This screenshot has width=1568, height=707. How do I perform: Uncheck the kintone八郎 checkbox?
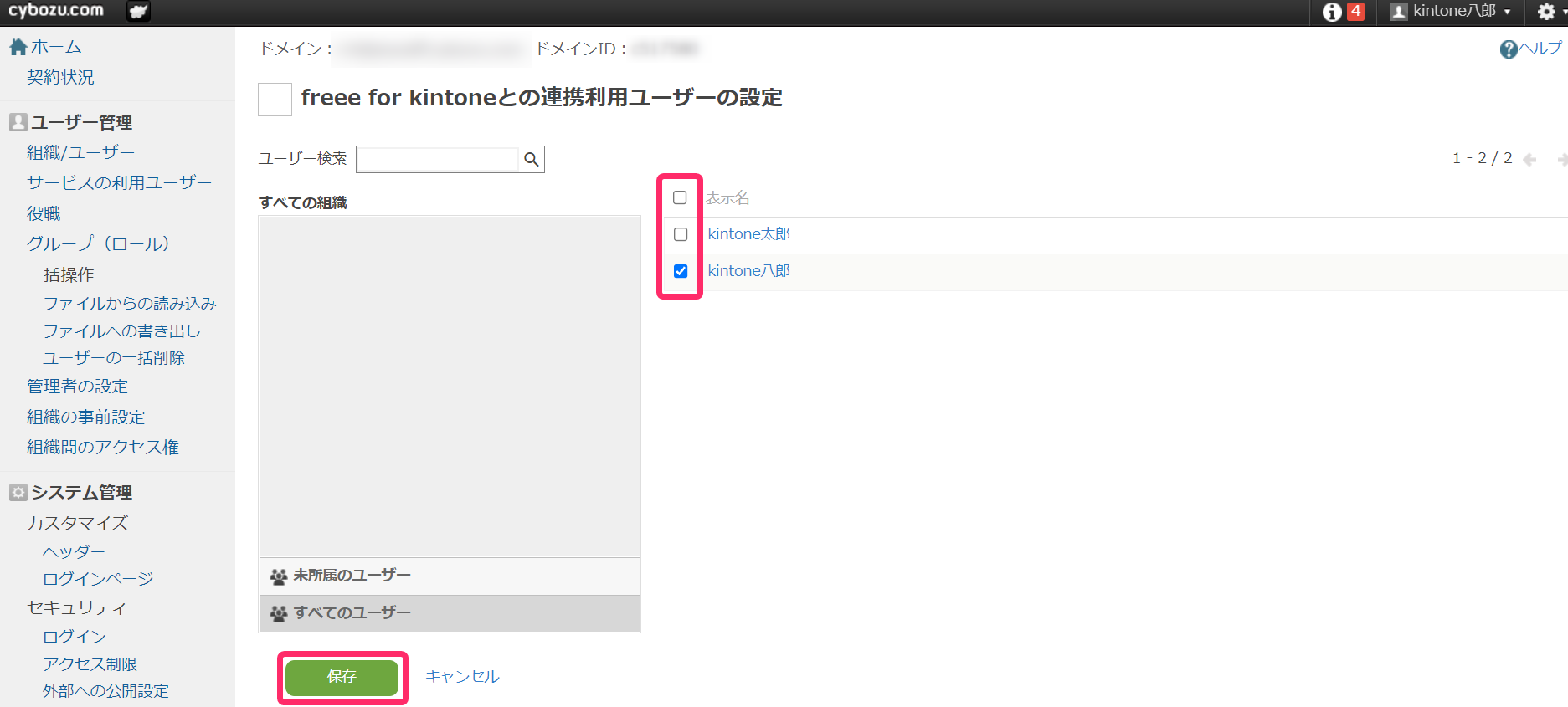[681, 271]
